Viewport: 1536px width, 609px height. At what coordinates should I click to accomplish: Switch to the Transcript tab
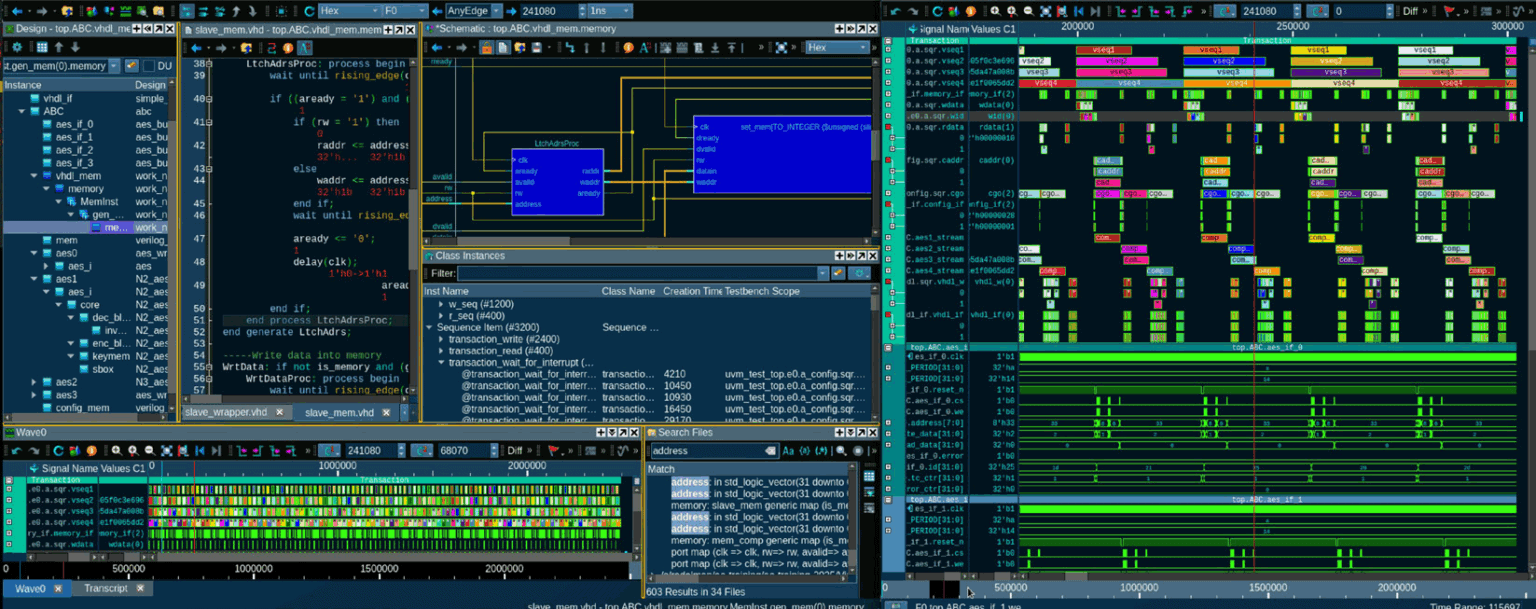tap(105, 589)
